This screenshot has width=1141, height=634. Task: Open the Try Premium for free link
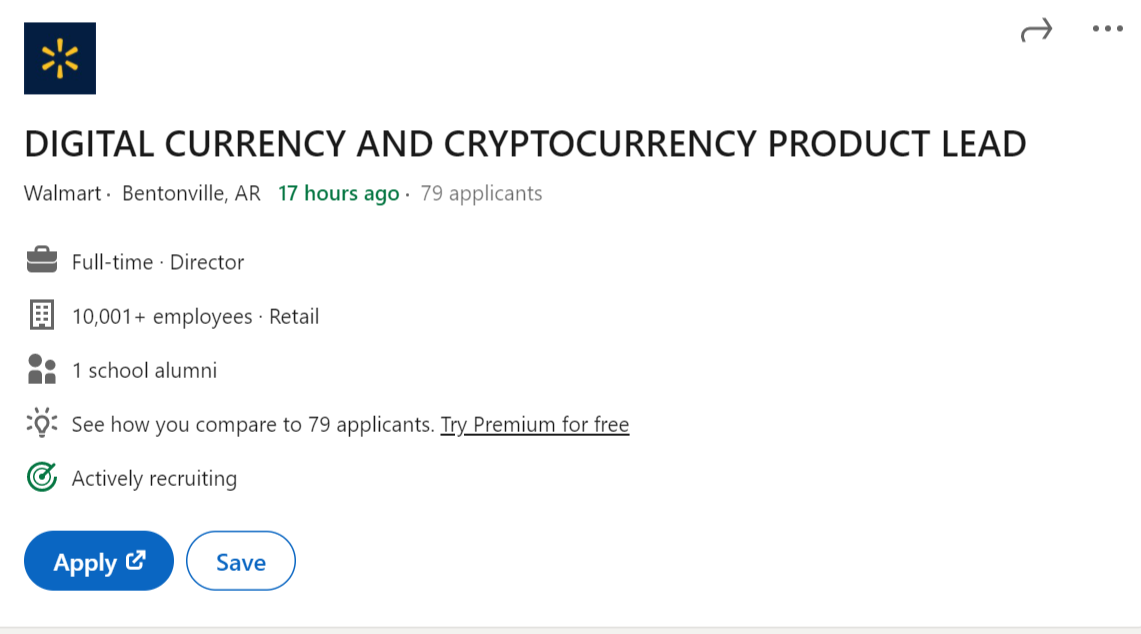pos(534,424)
